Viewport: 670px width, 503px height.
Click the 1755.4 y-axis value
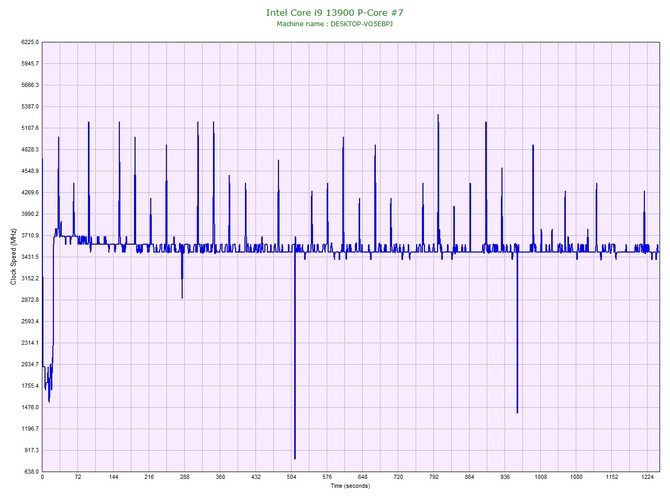[30, 386]
